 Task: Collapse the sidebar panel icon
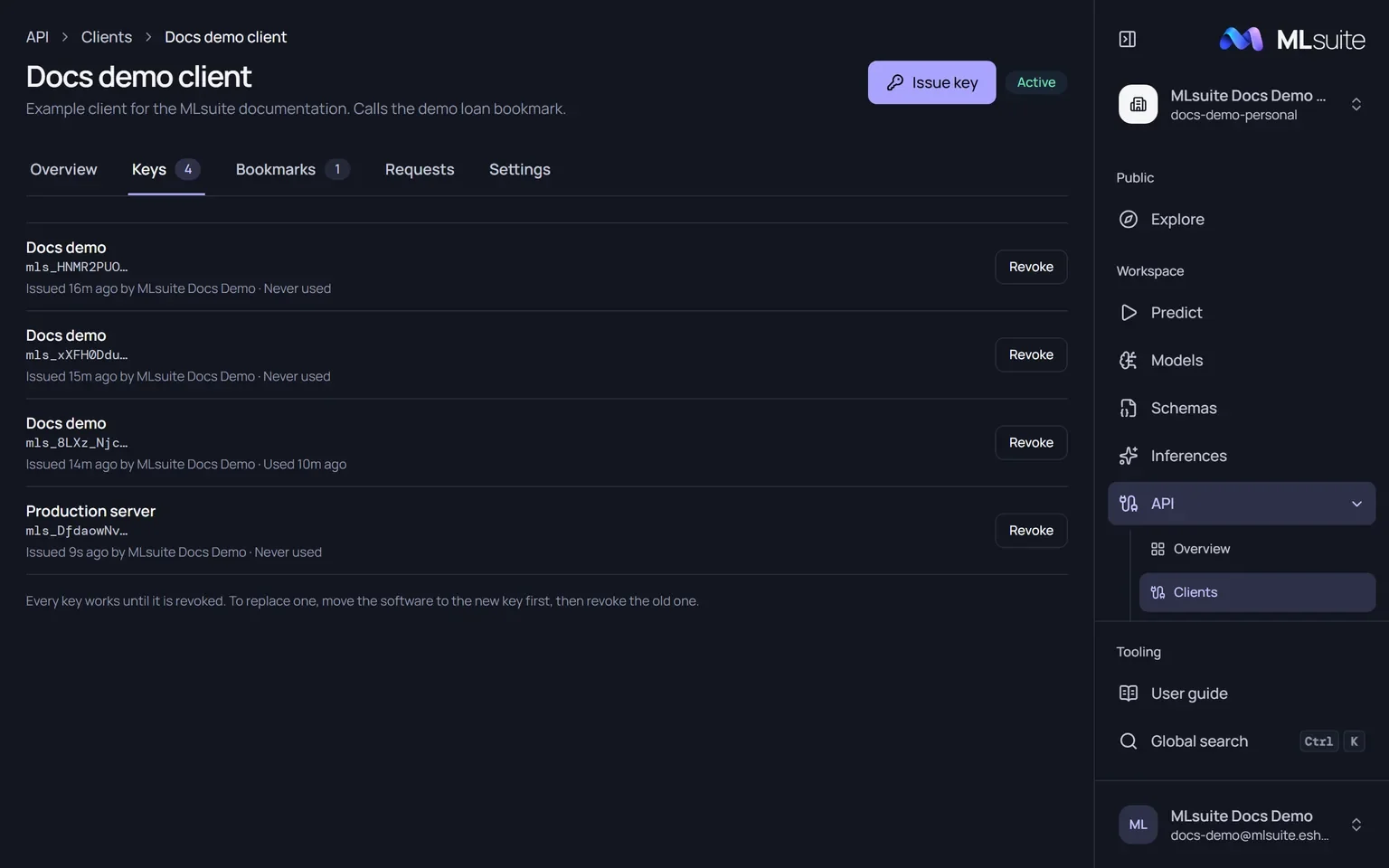[1128, 39]
